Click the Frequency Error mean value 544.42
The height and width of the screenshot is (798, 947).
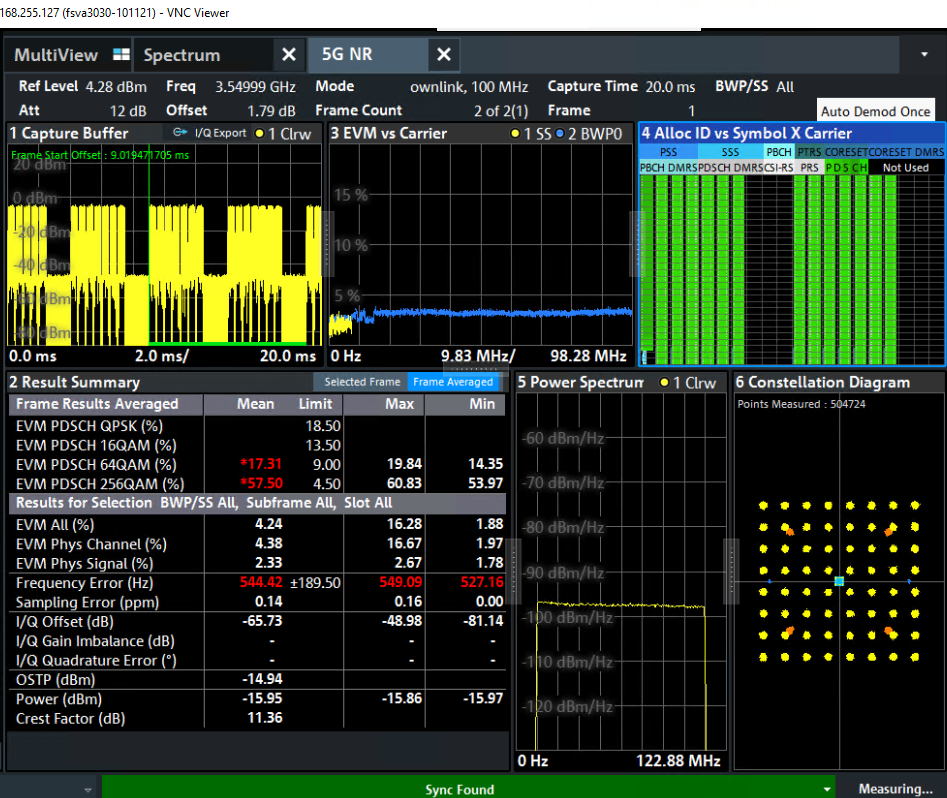(261, 582)
